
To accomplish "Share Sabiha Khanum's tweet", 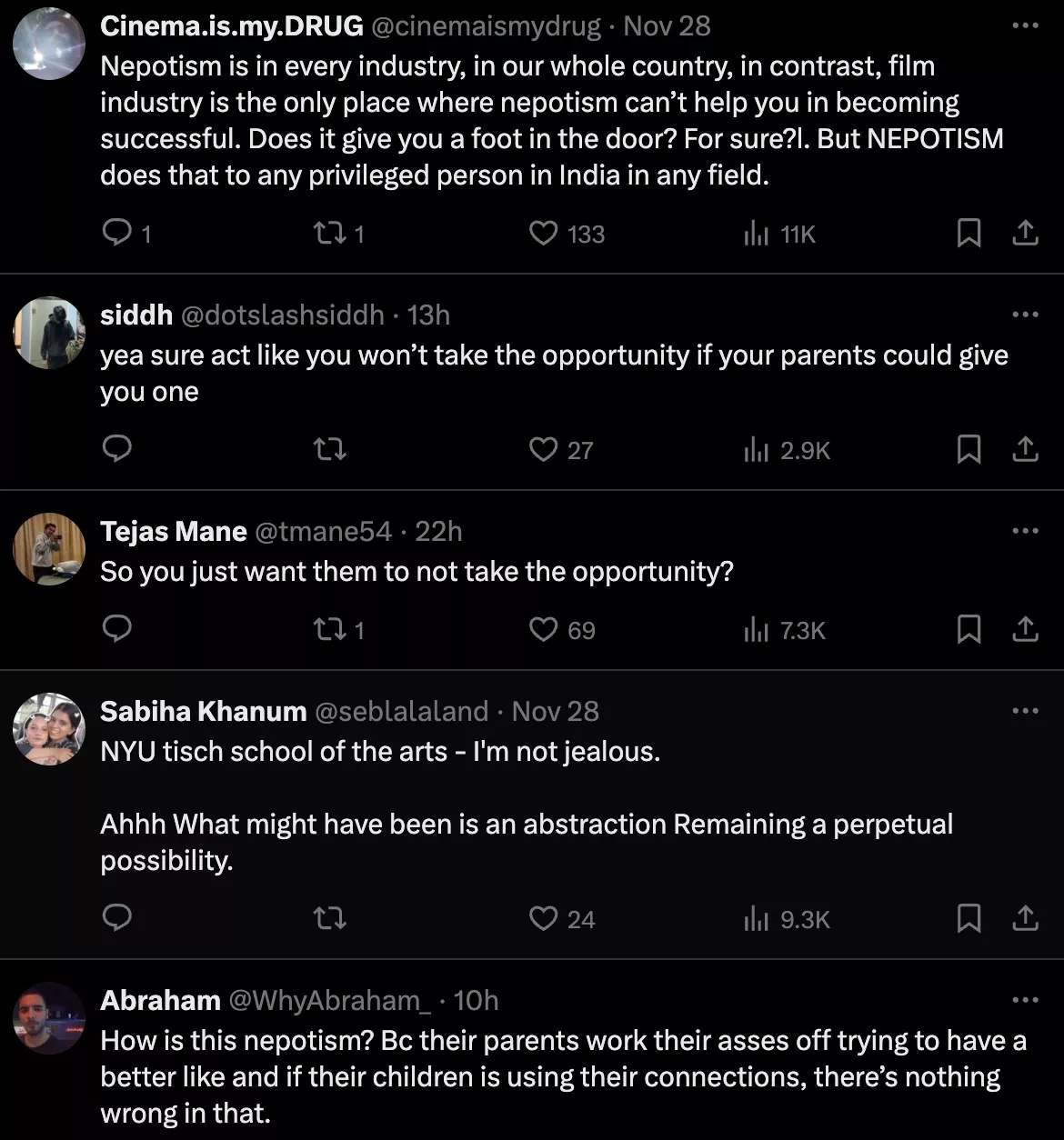I will (x=1025, y=918).
